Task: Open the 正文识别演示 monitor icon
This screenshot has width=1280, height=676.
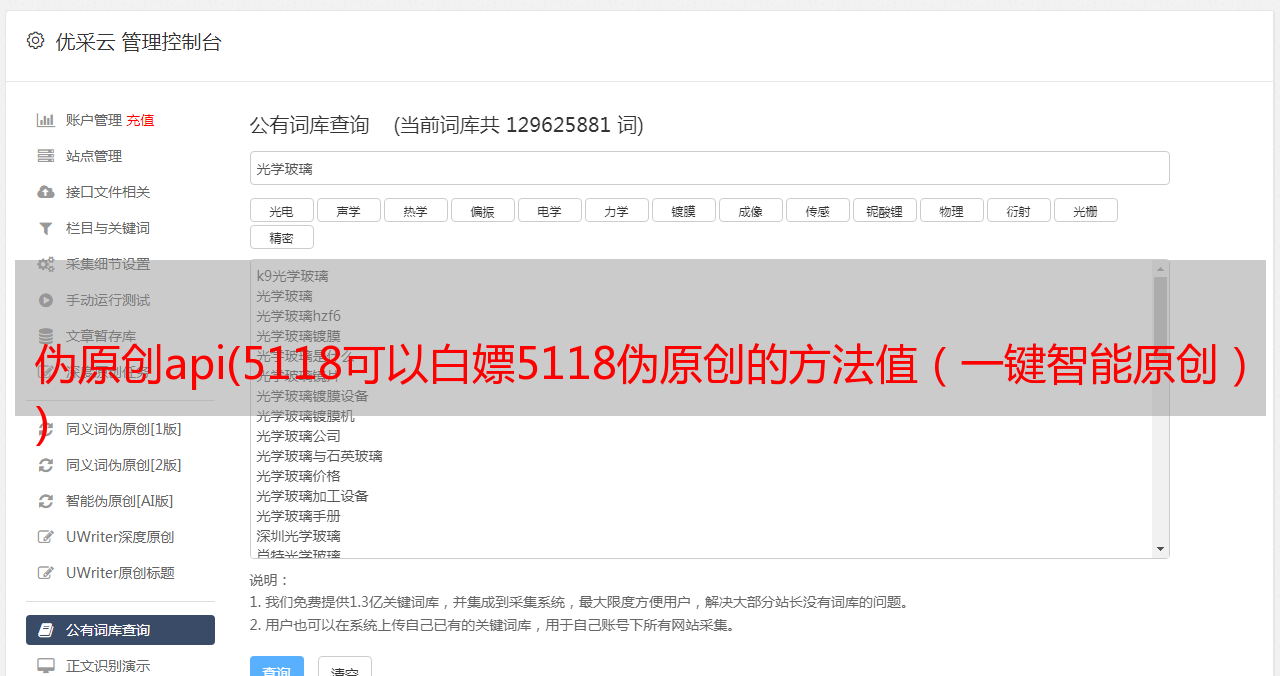Action: (x=46, y=665)
